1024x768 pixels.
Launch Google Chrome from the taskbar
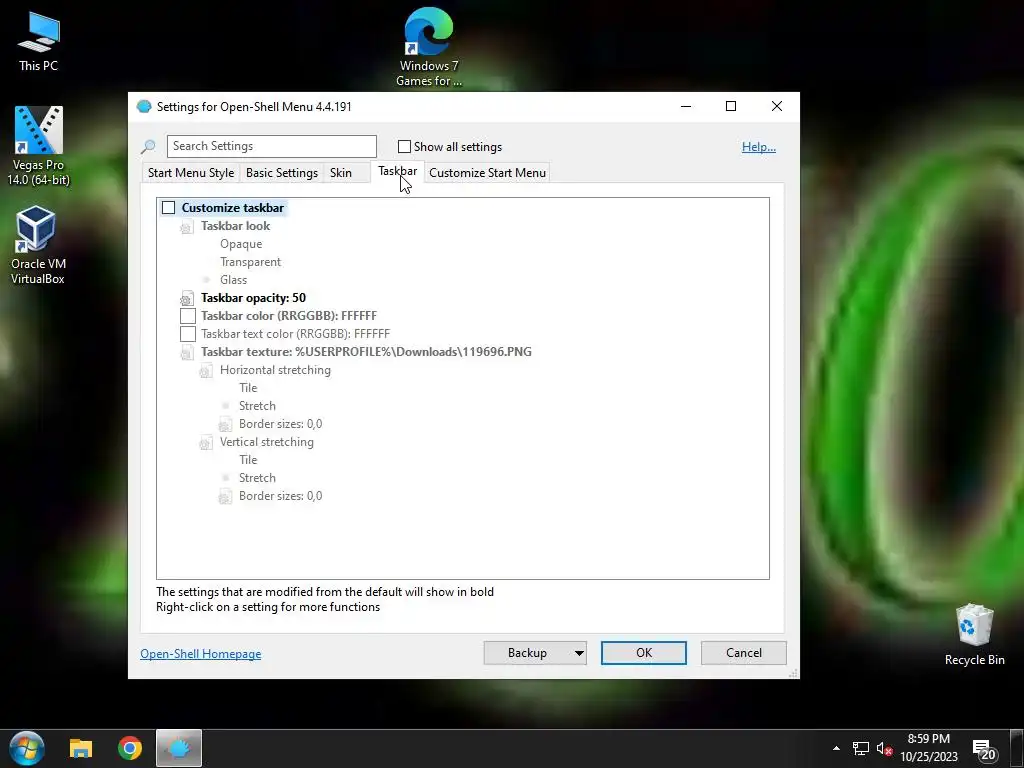[130, 748]
